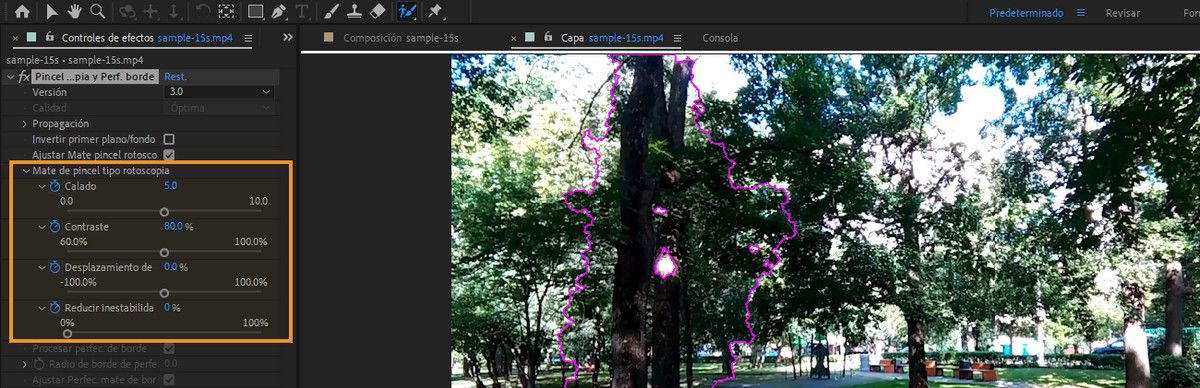
Task: Show hidden panels with double chevron
Action: click(288, 38)
